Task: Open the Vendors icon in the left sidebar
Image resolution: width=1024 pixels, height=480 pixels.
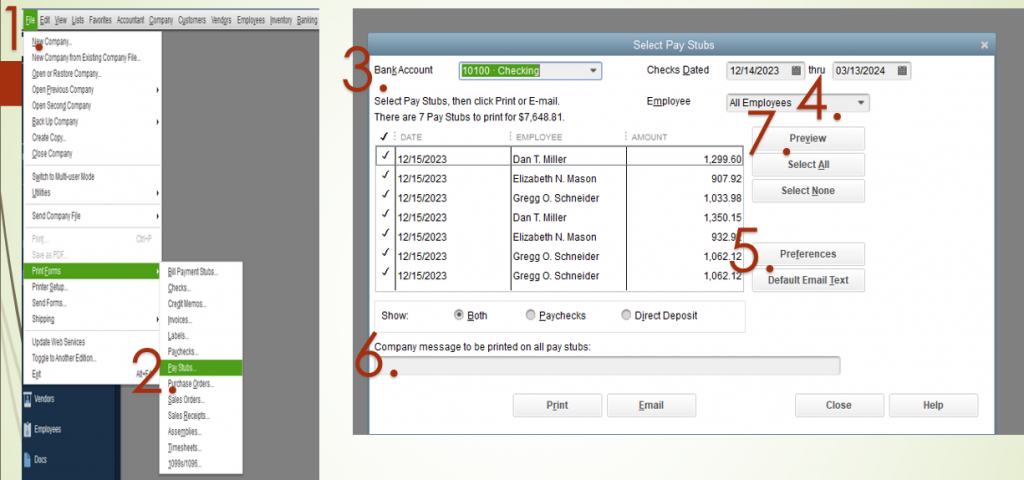Action: pos(28,399)
